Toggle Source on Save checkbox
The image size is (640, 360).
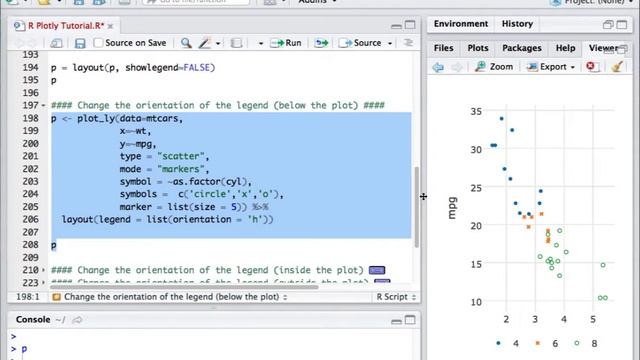point(98,43)
